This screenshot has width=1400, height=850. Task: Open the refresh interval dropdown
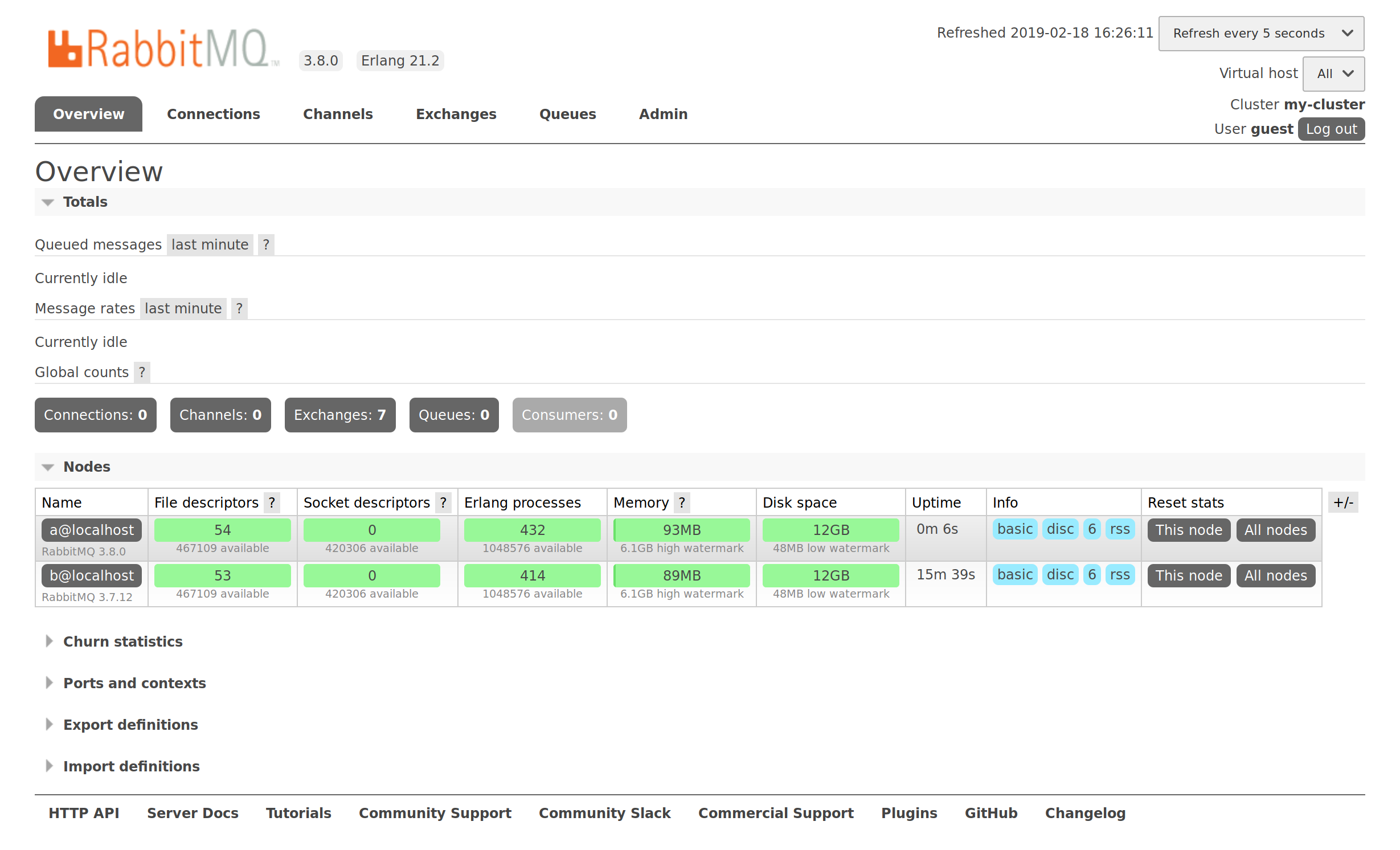(1260, 34)
